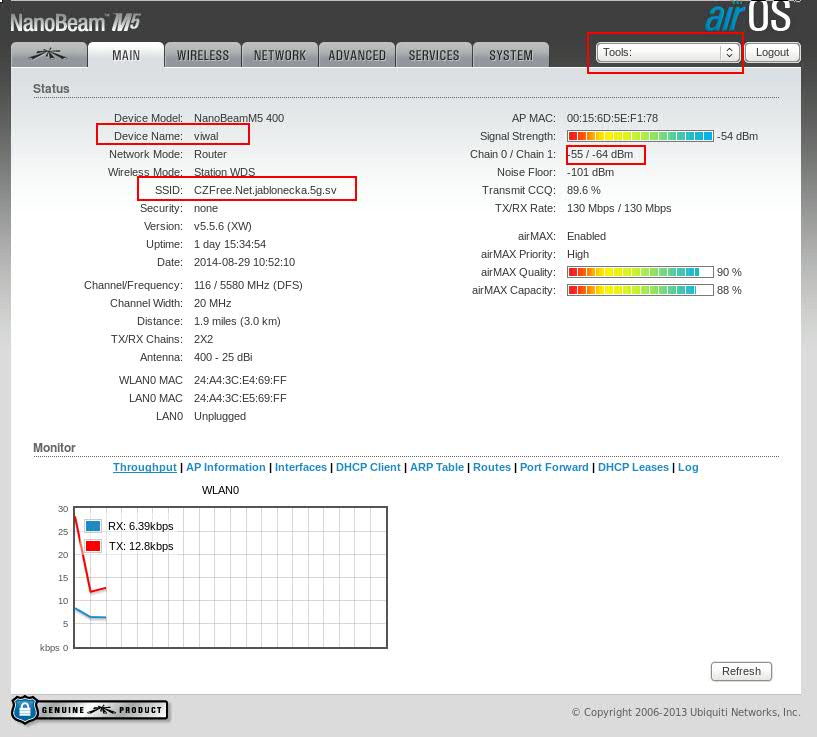The width and height of the screenshot is (817, 737).
Task: Select '116 / 5580 MHz (DFS)' frequency
Action: (x=248, y=285)
